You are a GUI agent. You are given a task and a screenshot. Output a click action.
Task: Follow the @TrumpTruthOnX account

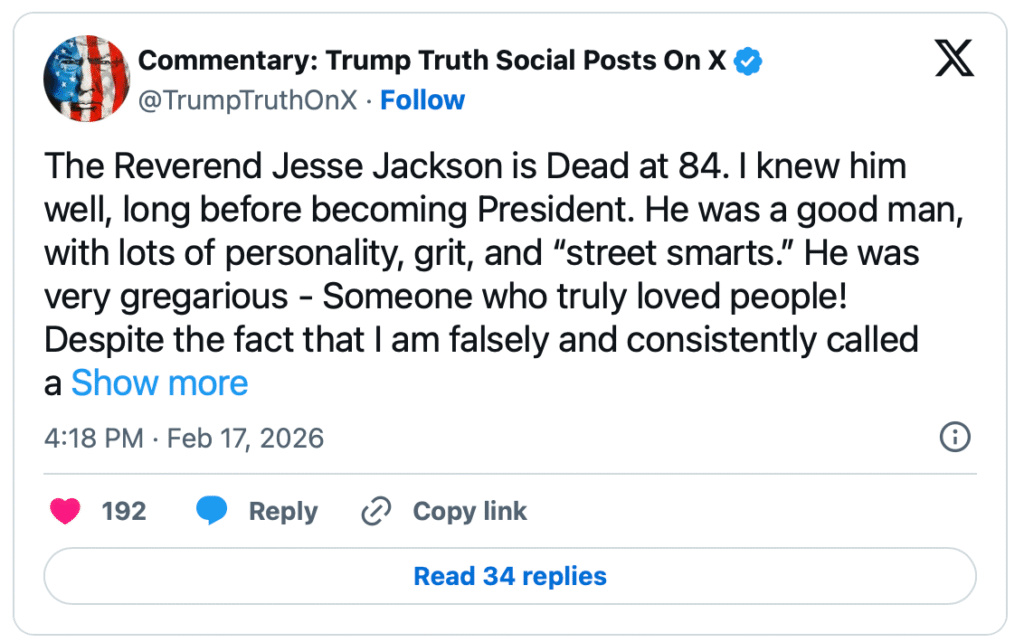tap(422, 100)
